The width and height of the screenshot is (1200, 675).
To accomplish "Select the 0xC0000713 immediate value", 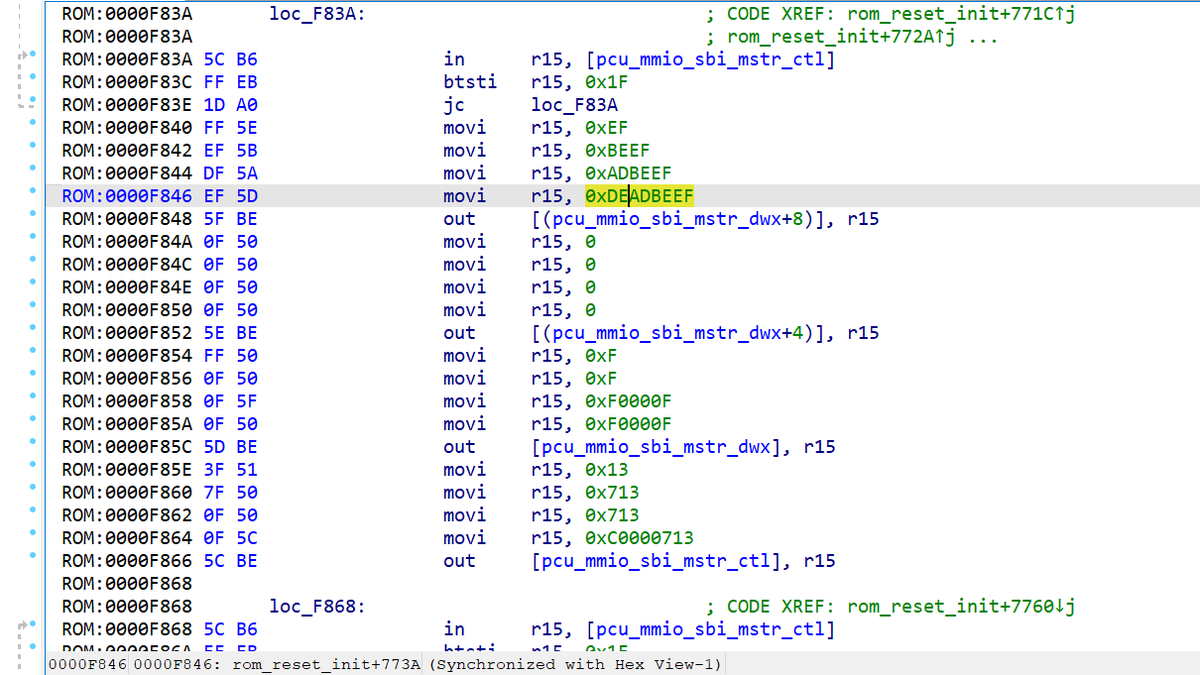I will coord(639,538).
